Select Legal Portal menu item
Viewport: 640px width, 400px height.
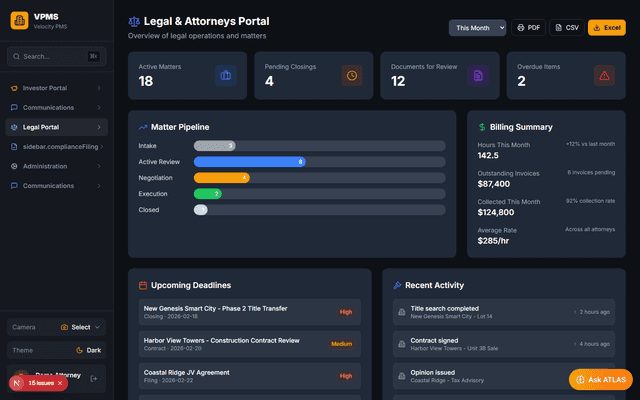(x=57, y=127)
